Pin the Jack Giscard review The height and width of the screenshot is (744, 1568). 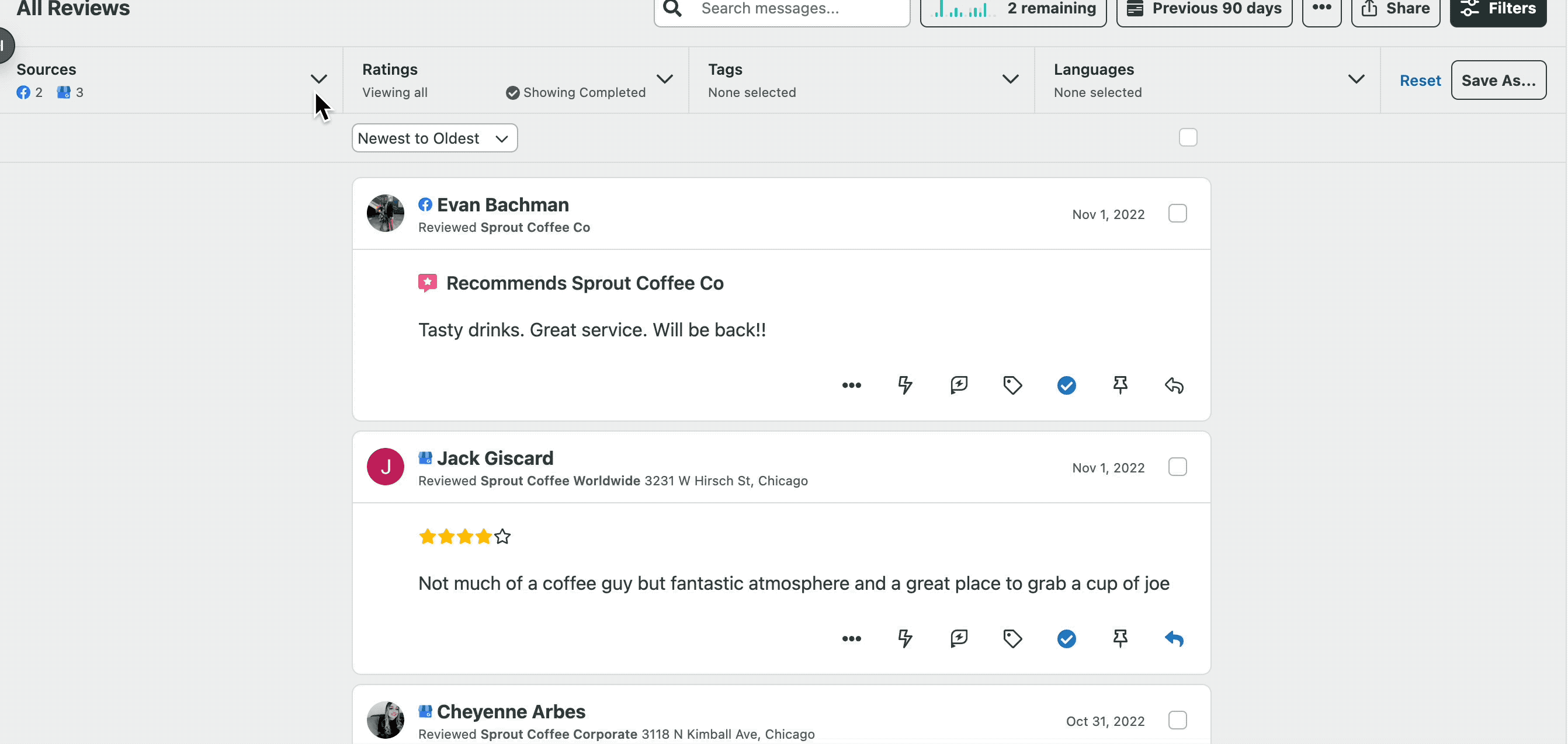pos(1120,638)
